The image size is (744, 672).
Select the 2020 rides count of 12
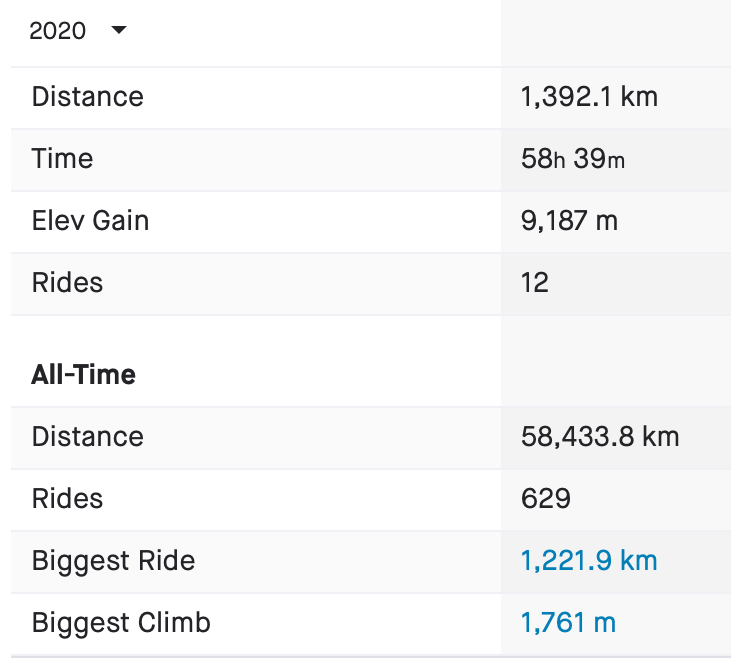(535, 283)
